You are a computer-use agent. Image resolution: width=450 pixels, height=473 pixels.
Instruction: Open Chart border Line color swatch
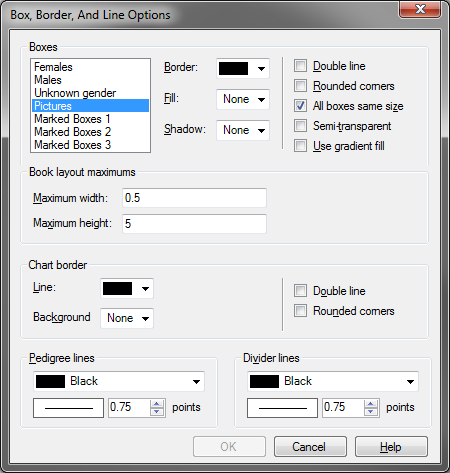(127, 288)
